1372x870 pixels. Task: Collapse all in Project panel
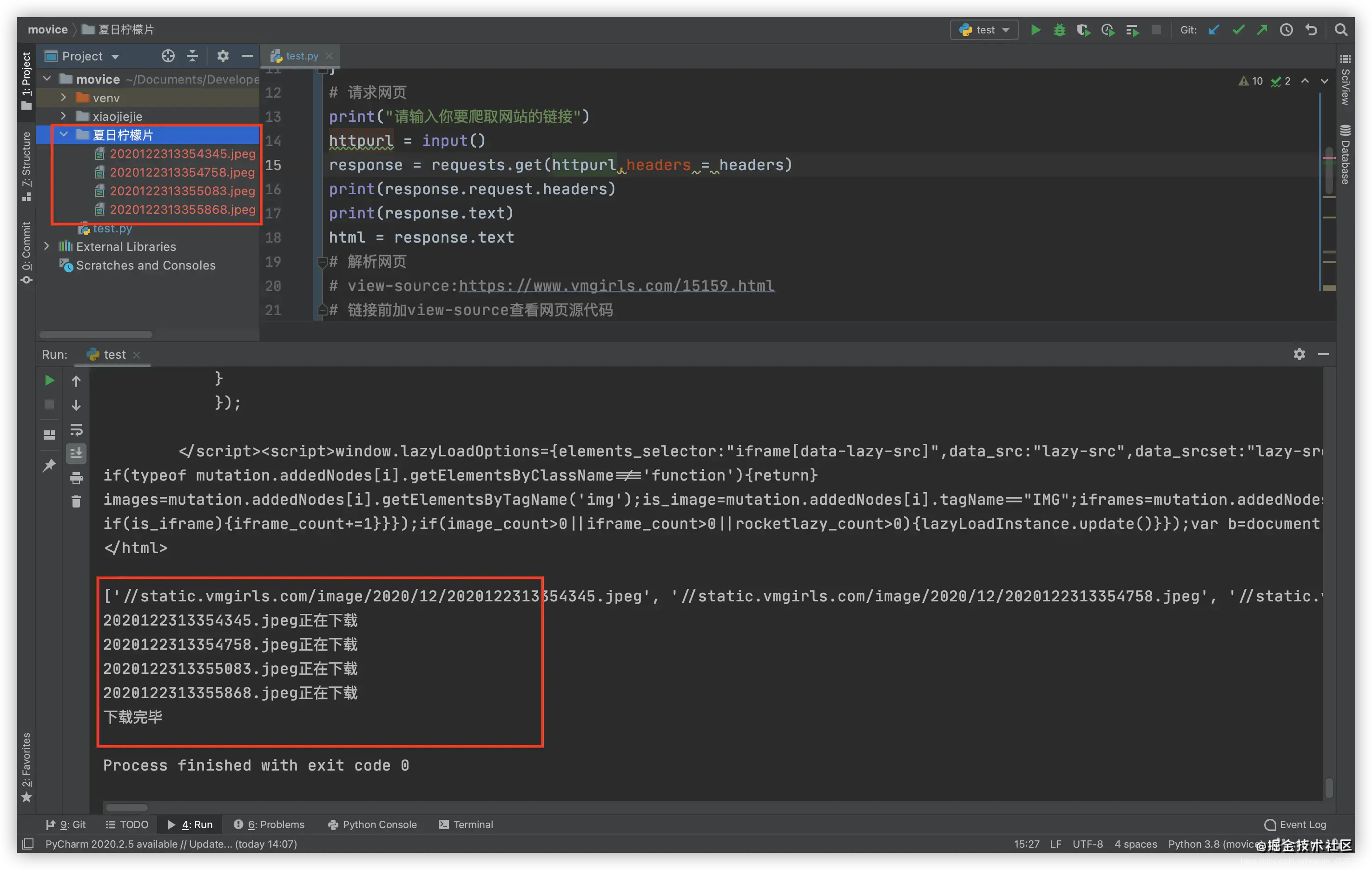click(x=192, y=56)
